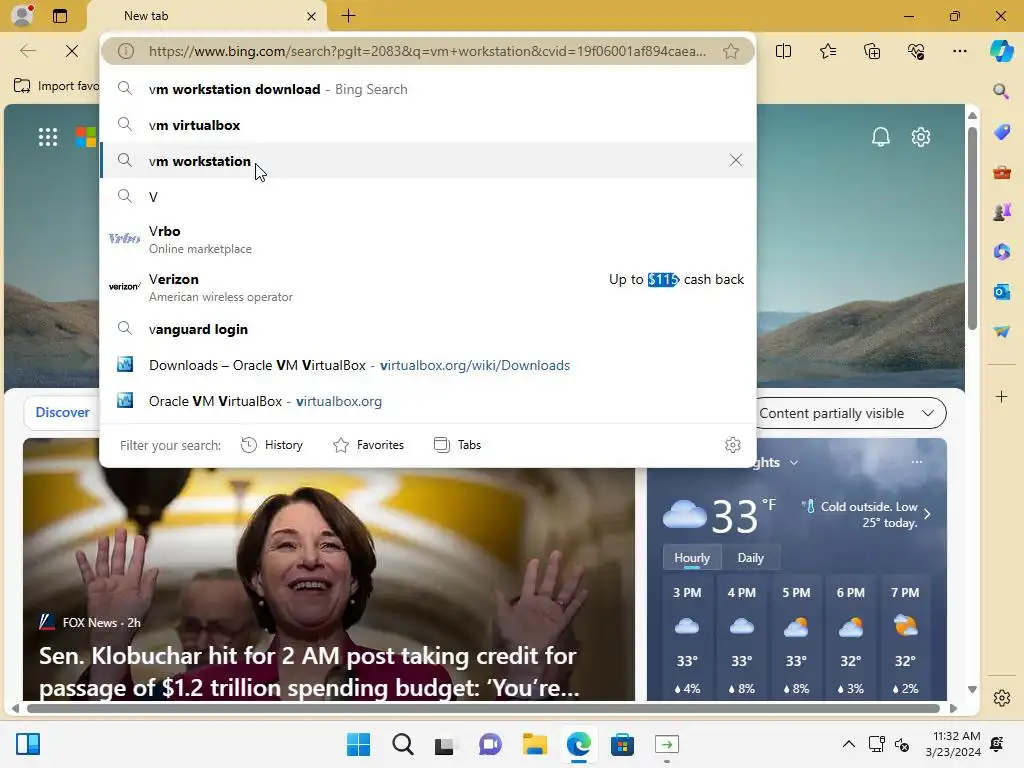
Task: Select the Verizon wireless operator suggestion
Action: tap(428, 287)
